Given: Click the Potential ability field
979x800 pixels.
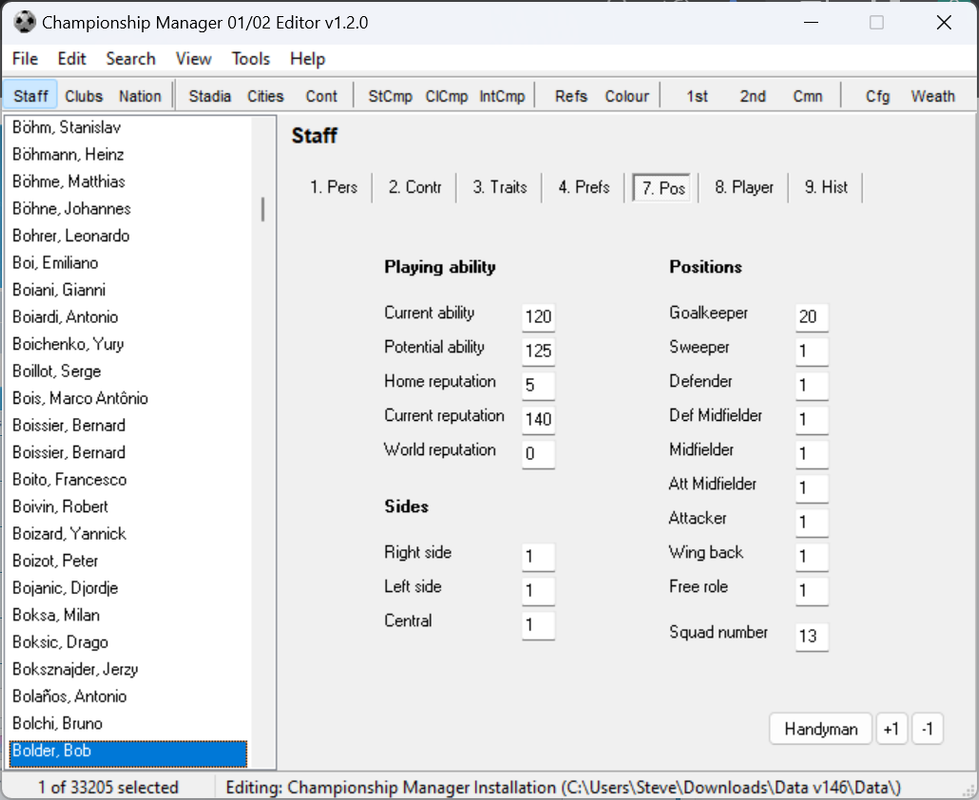Looking at the screenshot, I should point(538,351).
